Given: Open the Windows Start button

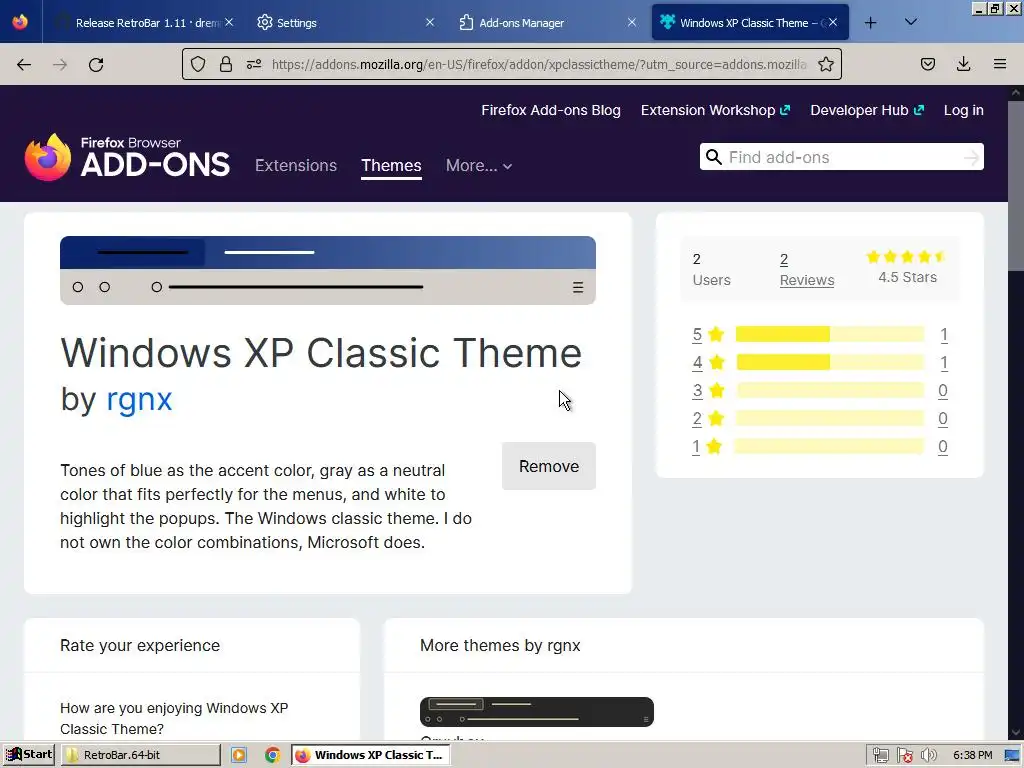Looking at the screenshot, I should [29, 755].
